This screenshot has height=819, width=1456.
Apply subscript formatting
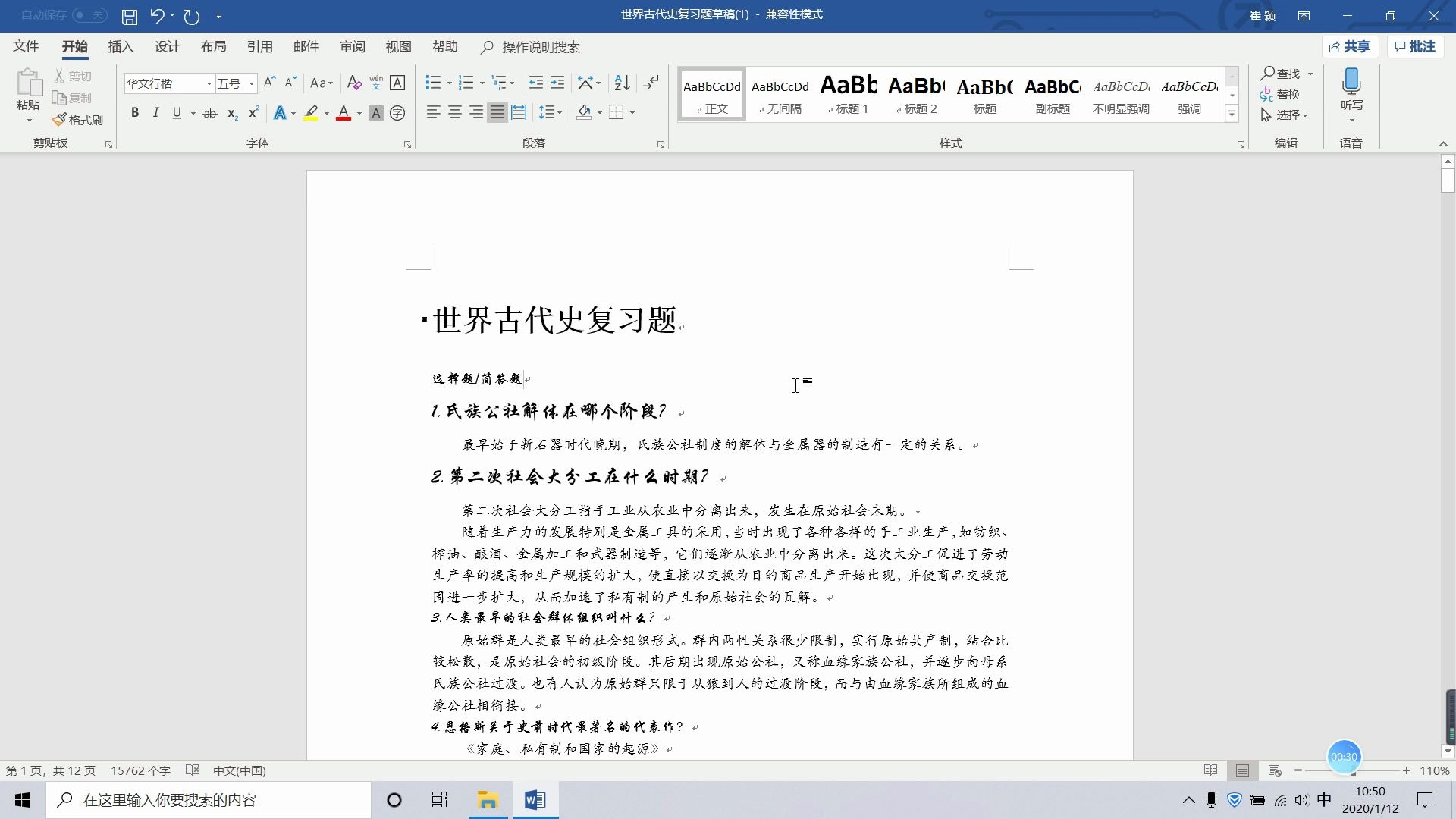pos(233,113)
